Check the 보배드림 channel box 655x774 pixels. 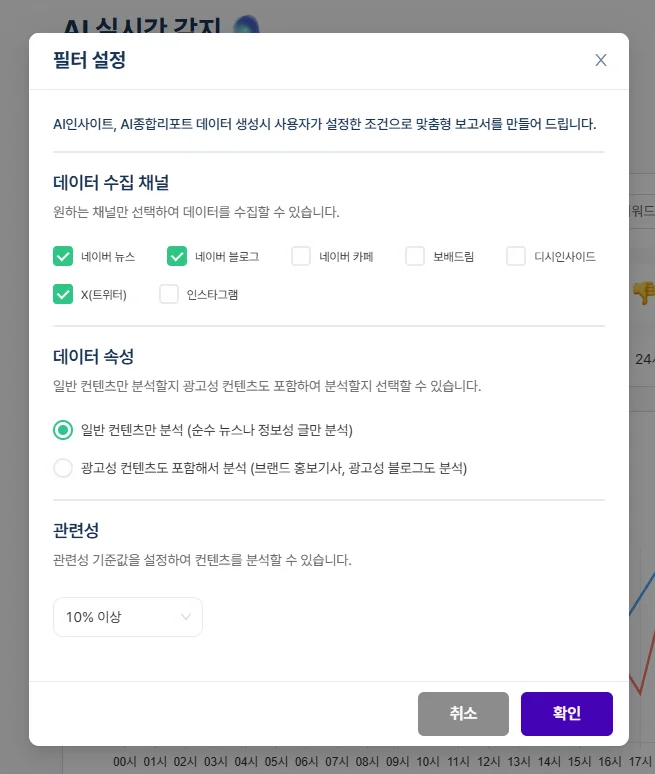[415, 256]
